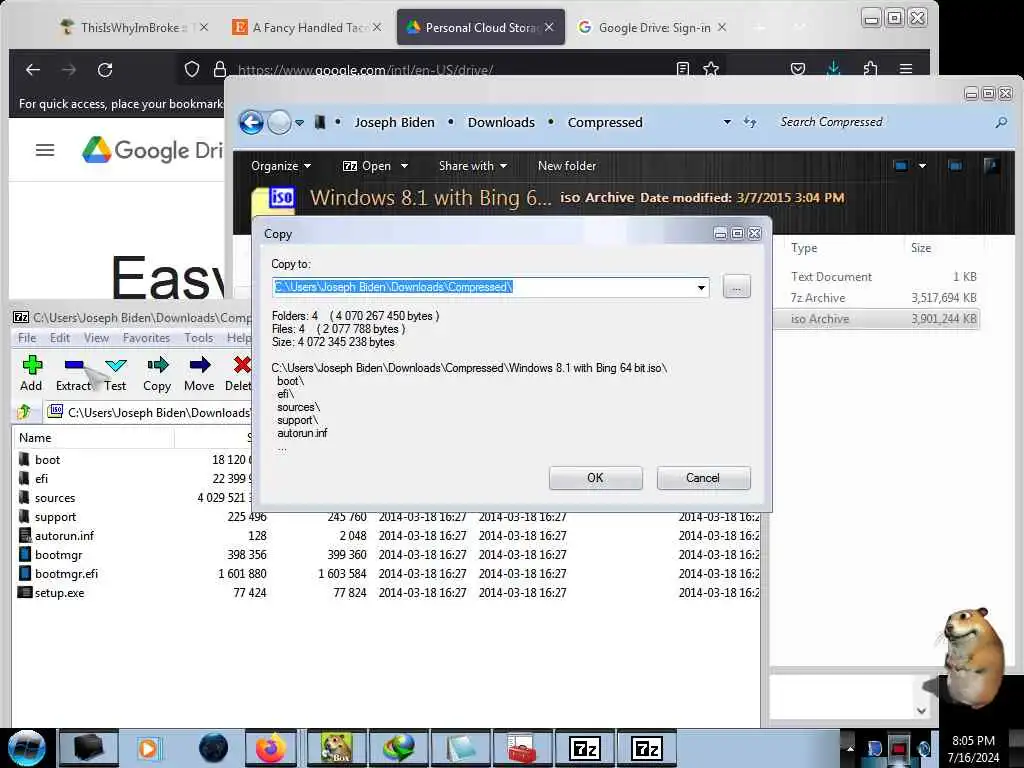This screenshot has width=1024, height=768.
Task: Select autorun.inf in 7-Zip list
Action: pos(64,536)
